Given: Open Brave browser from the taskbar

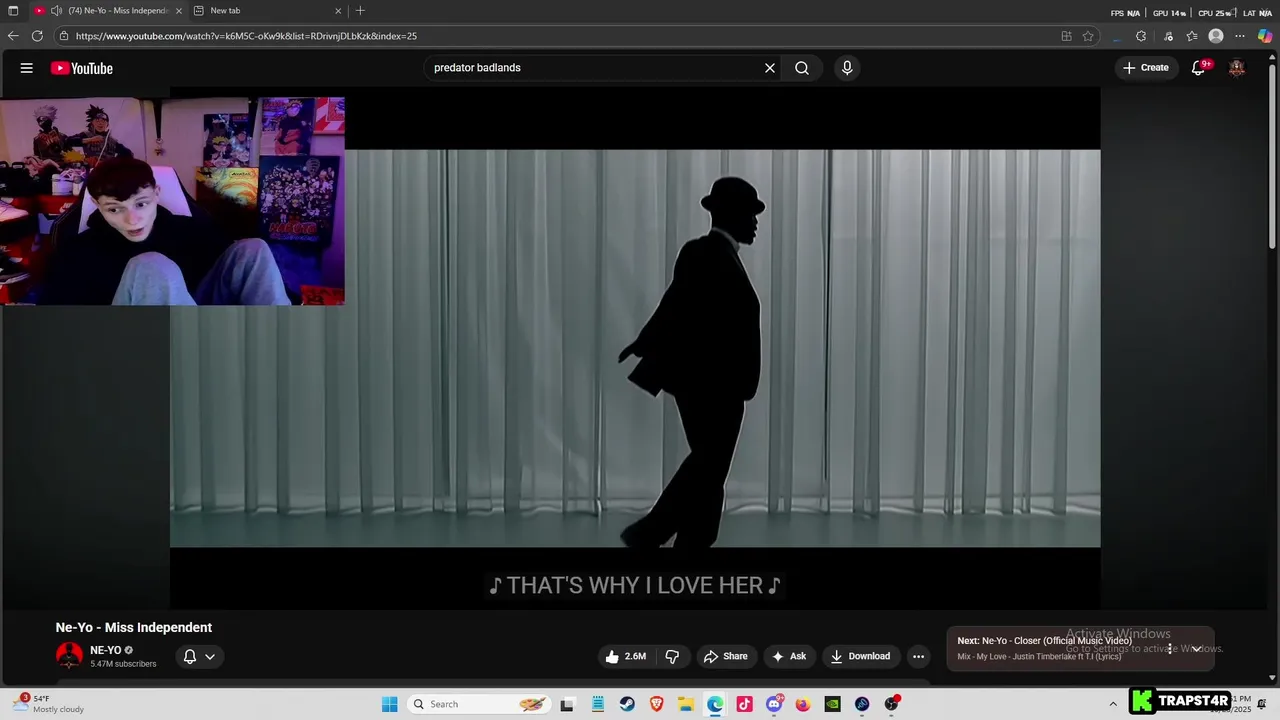Looking at the screenshot, I should [x=656, y=704].
